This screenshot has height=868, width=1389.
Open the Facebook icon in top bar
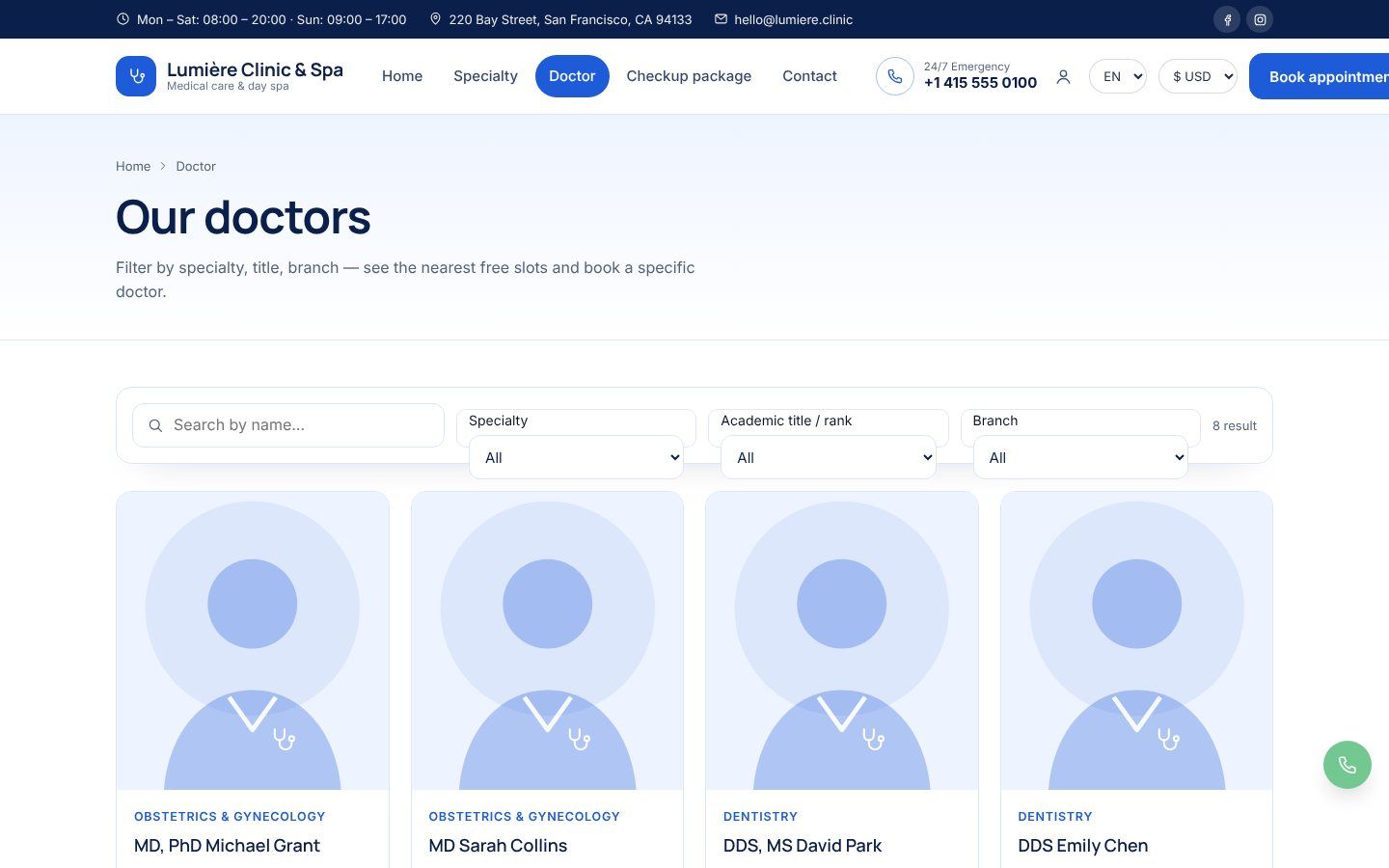pyautogui.click(x=1227, y=19)
